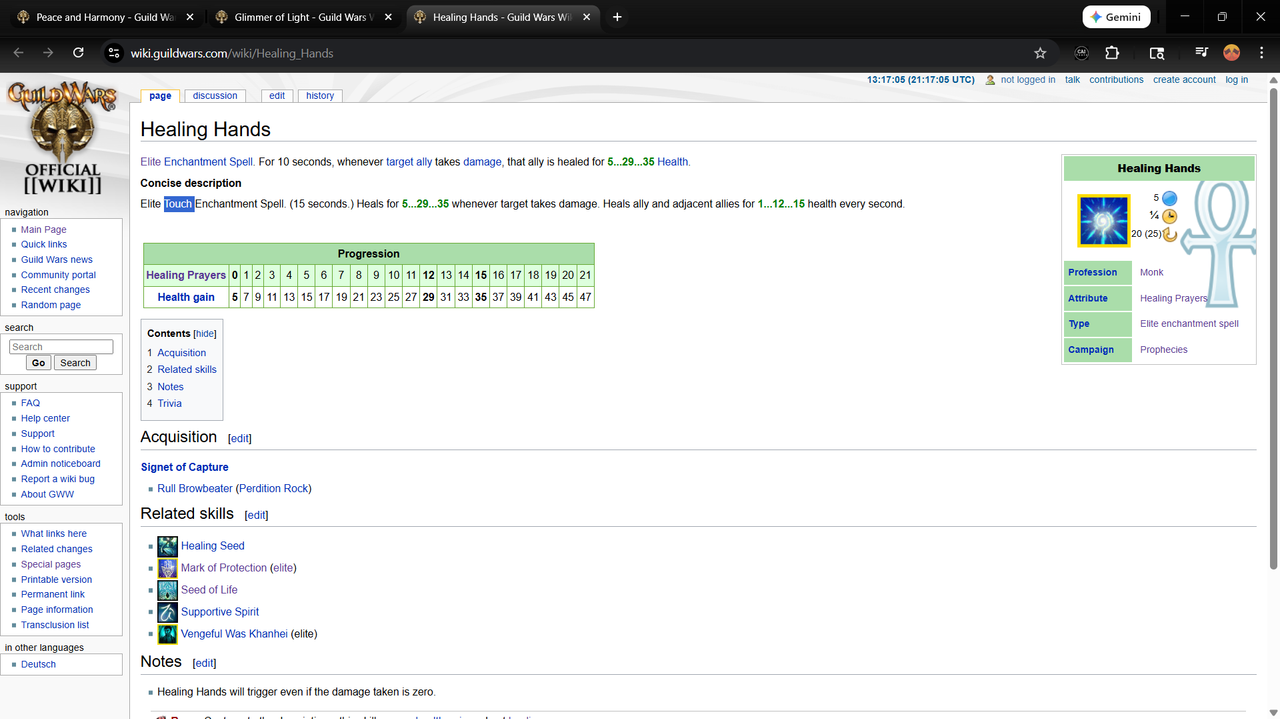This screenshot has width=1280, height=719.
Task: Open the discussion tab
Action: pyautogui.click(x=215, y=96)
